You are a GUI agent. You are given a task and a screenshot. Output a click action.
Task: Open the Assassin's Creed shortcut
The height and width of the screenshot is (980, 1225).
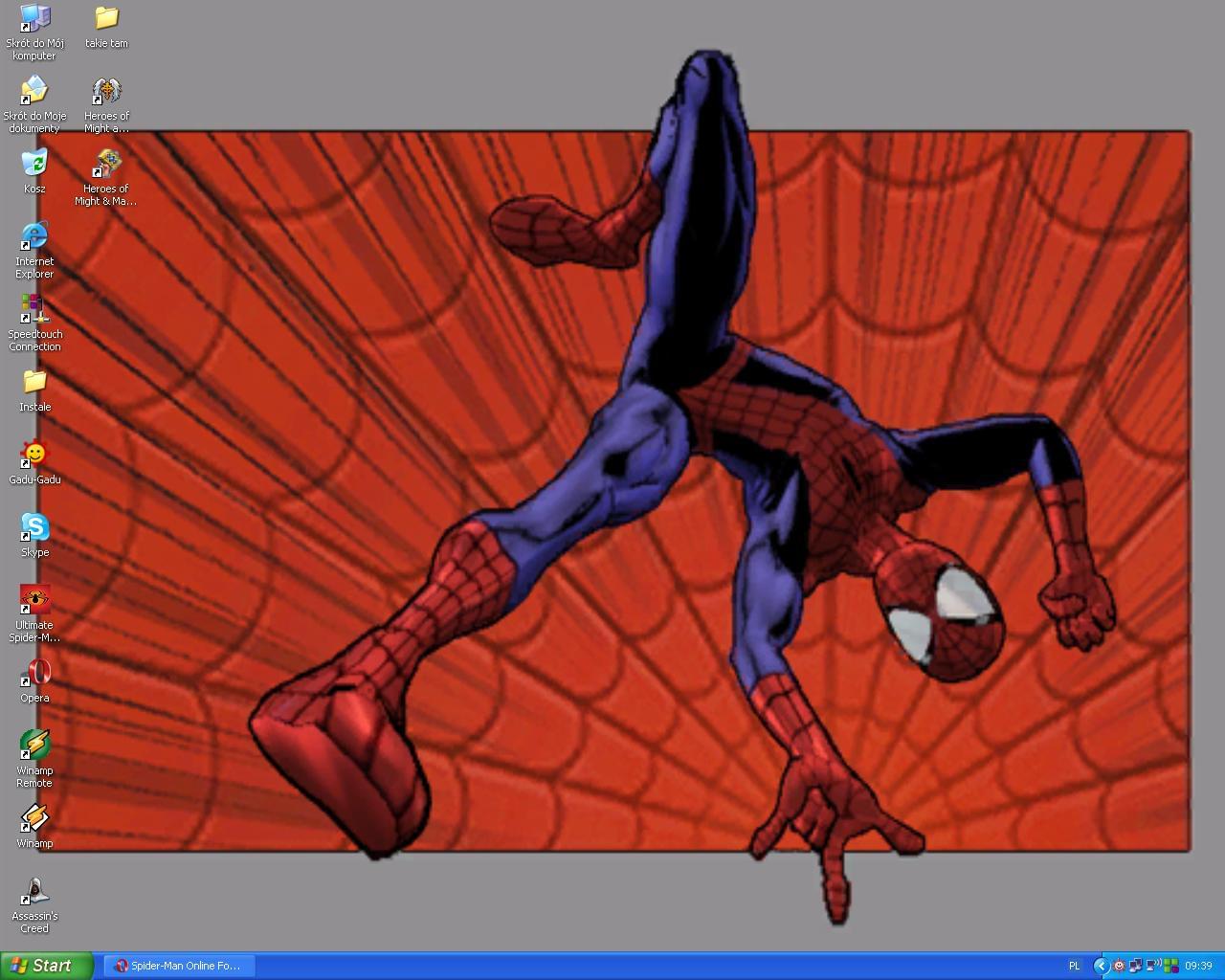(34, 891)
